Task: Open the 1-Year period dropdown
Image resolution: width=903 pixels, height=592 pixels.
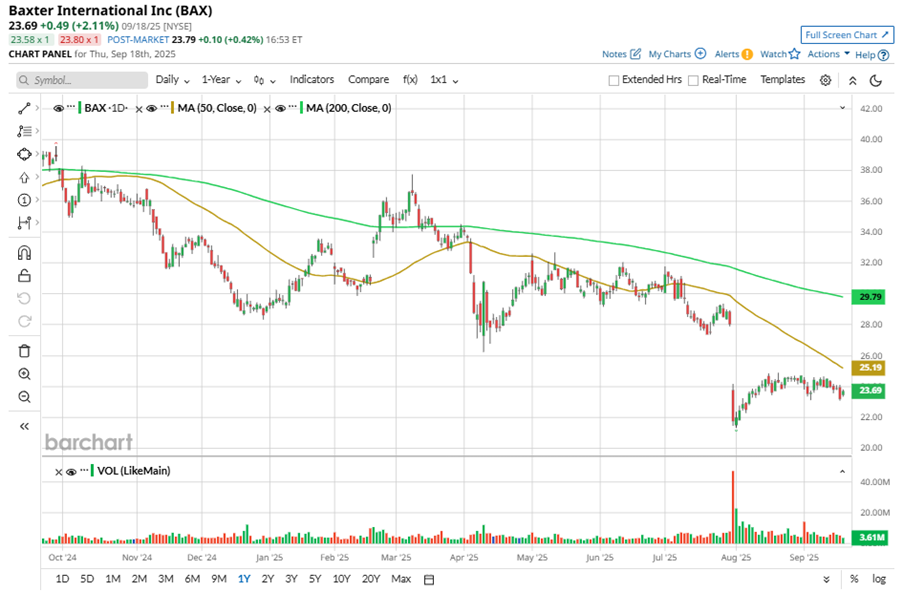Action: click(221, 80)
